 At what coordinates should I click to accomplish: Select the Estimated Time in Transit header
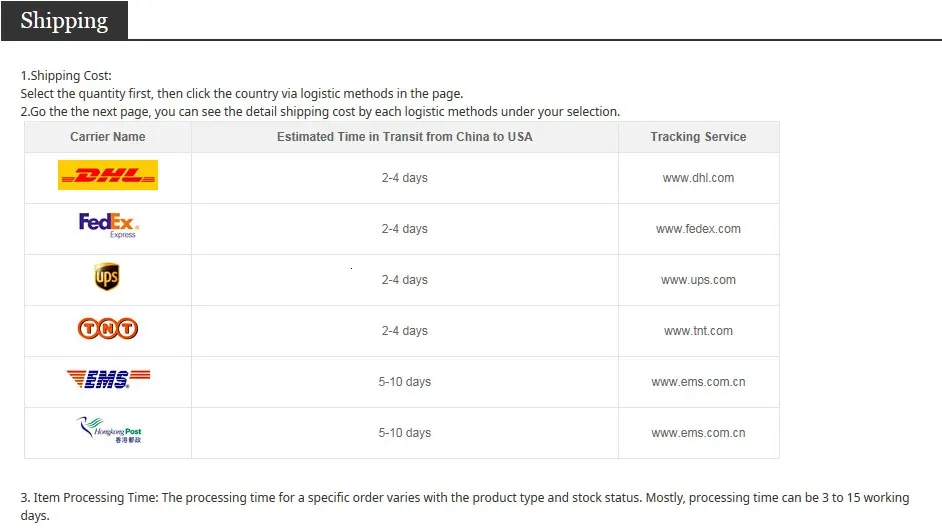click(x=404, y=137)
